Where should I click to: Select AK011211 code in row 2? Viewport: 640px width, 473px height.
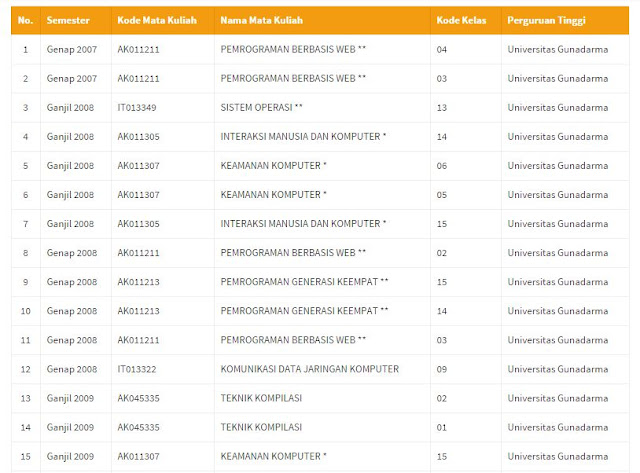tap(138, 79)
